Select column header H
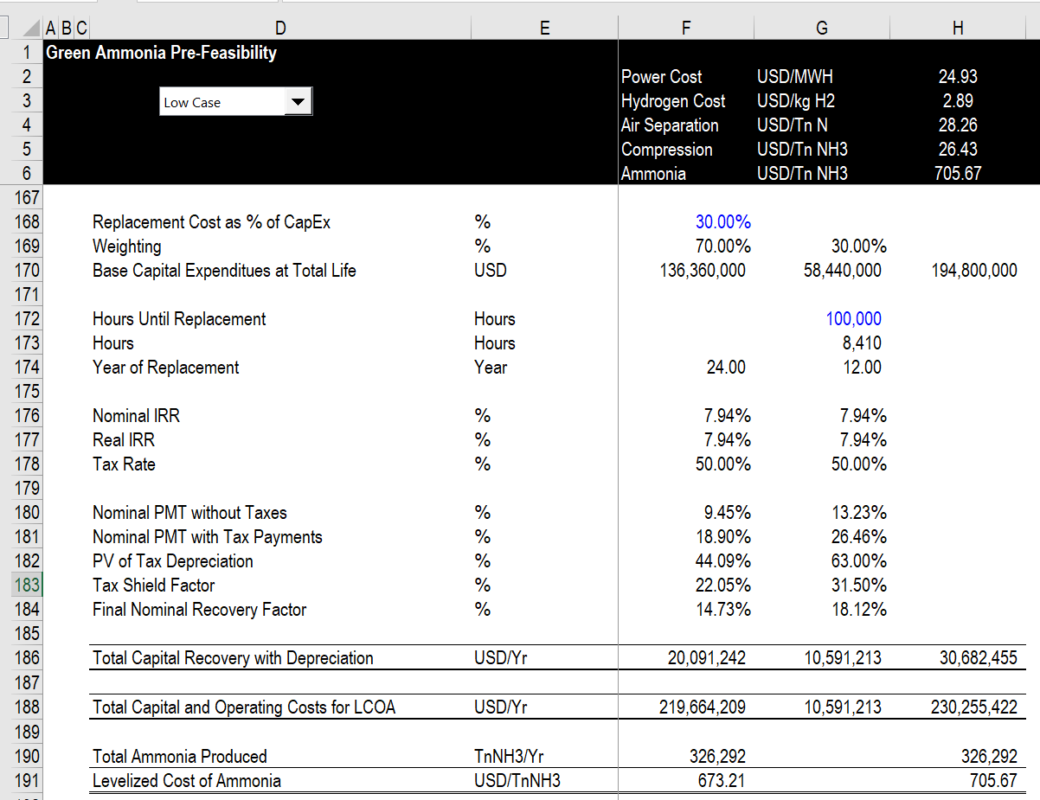Viewport: 1040px width, 800px height. [x=958, y=27]
